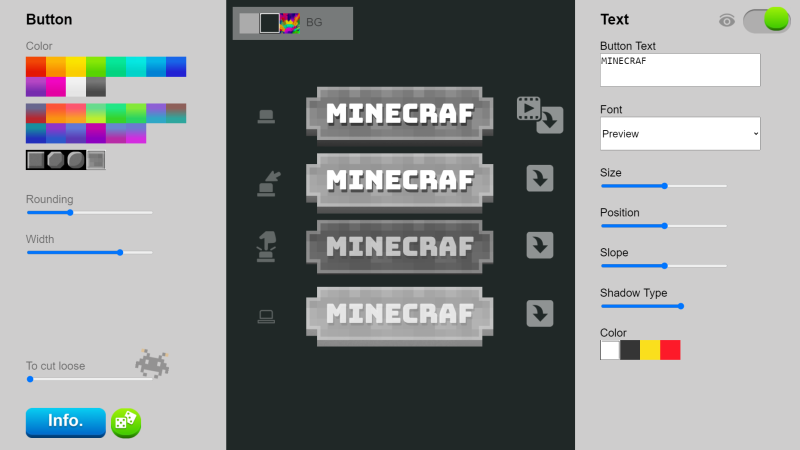This screenshot has width=800, height=450.
Task: Set dark background swatch
Action: point(269,23)
